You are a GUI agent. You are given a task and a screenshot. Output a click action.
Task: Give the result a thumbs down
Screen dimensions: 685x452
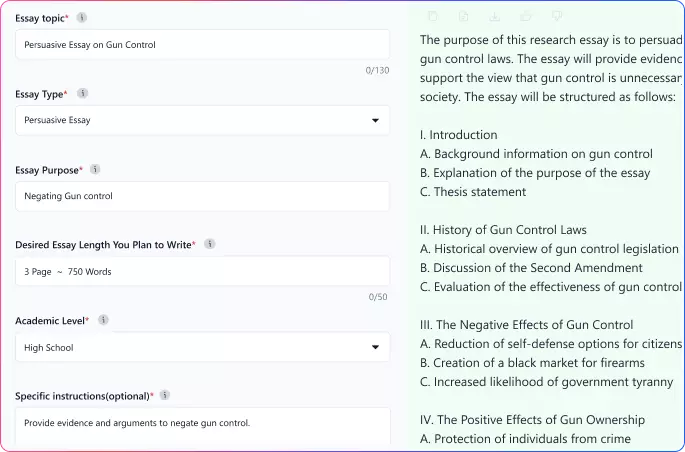pyautogui.click(x=556, y=16)
